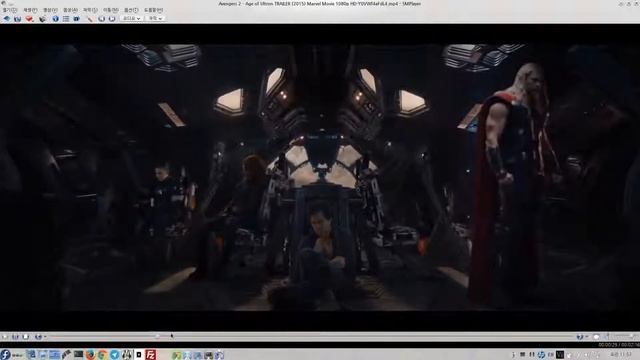The height and width of the screenshot is (360, 640).
Task: Open the 도움말 (Help) menu
Action: 153,10
